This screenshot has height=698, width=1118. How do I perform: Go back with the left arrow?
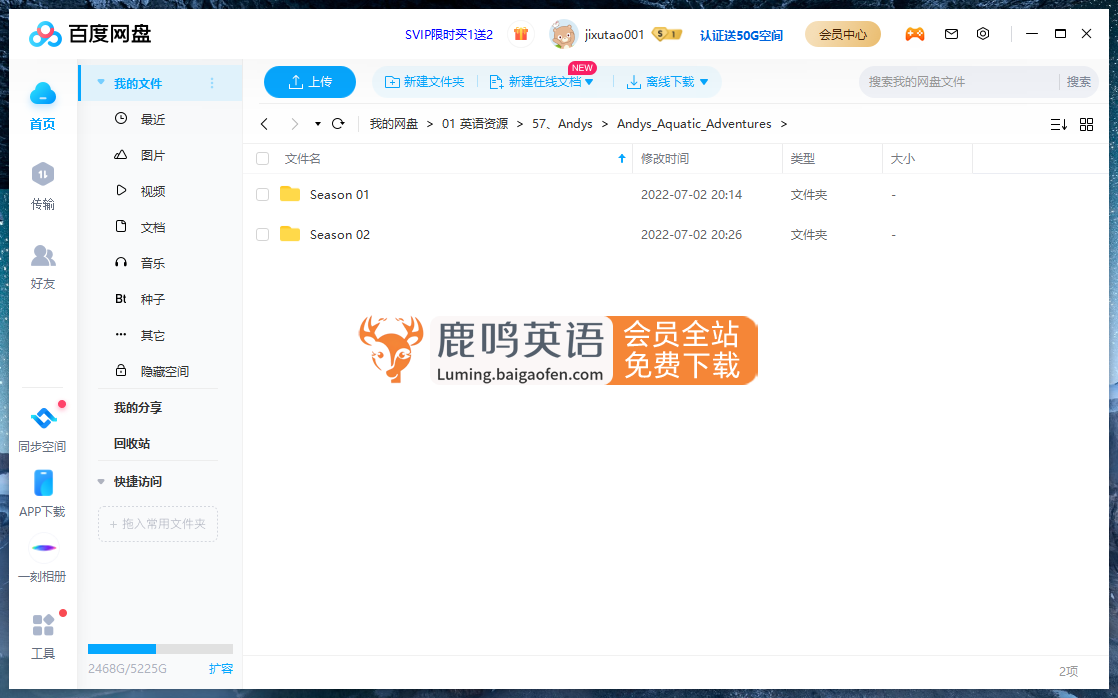click(x=265, y=124)
